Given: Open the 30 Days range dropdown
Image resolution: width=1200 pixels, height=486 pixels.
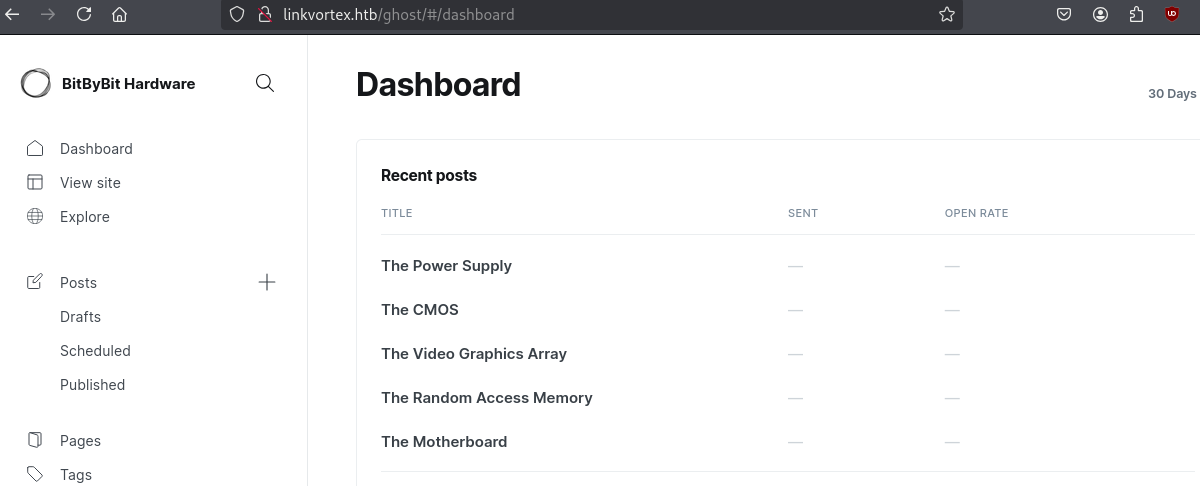Looking at the screenshot, I should pyautogui.click(x=1172, y=94).
